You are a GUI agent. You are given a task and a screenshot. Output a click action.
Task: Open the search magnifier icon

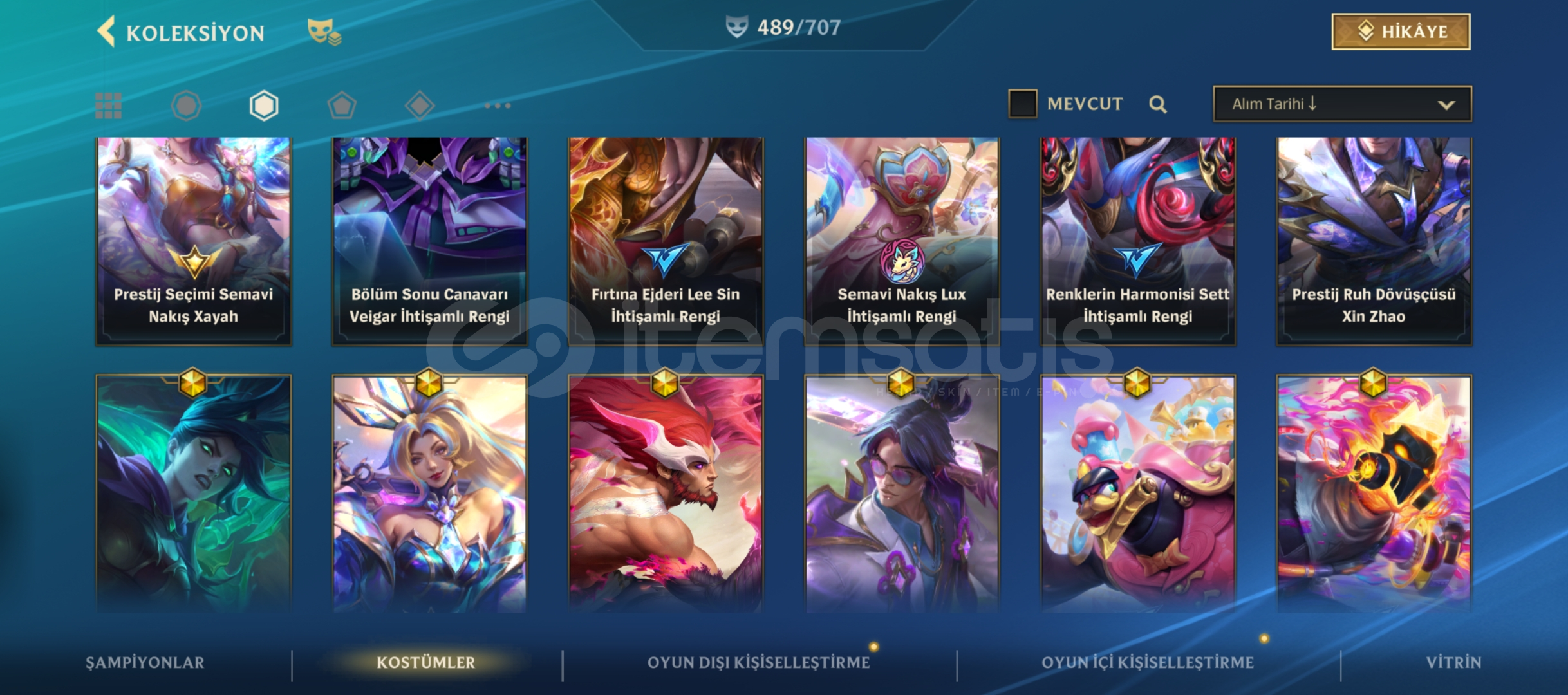[1157, 104]
